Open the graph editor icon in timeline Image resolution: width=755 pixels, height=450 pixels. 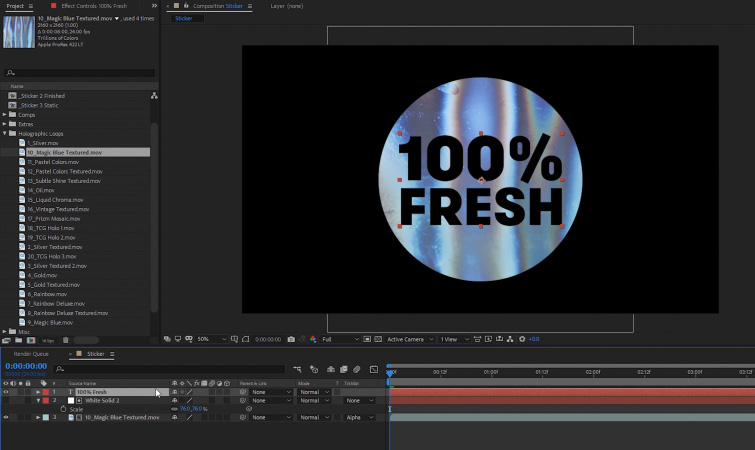(x=374, y=369)
